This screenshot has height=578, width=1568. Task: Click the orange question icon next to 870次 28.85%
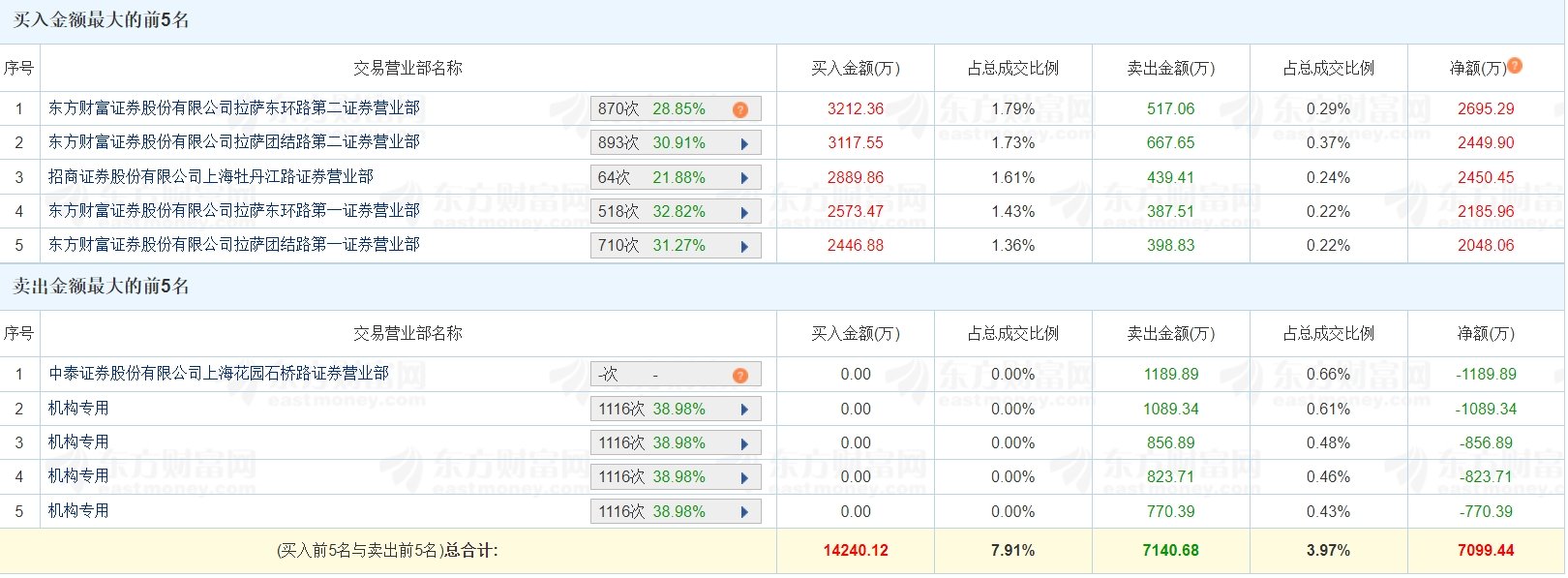(x=740, y=109)
